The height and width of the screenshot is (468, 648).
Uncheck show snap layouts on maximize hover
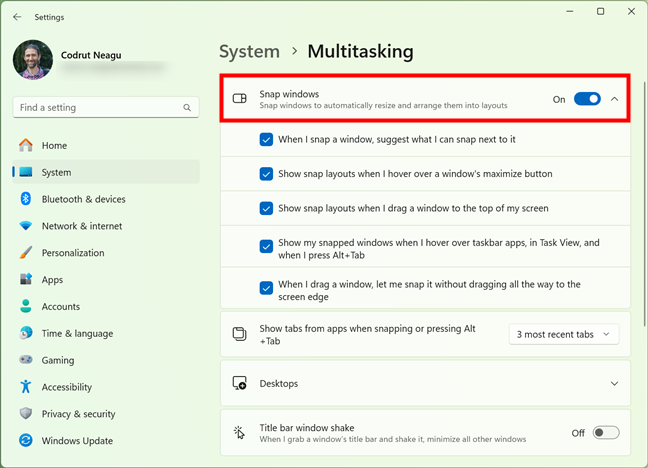[x=266, y=174]
